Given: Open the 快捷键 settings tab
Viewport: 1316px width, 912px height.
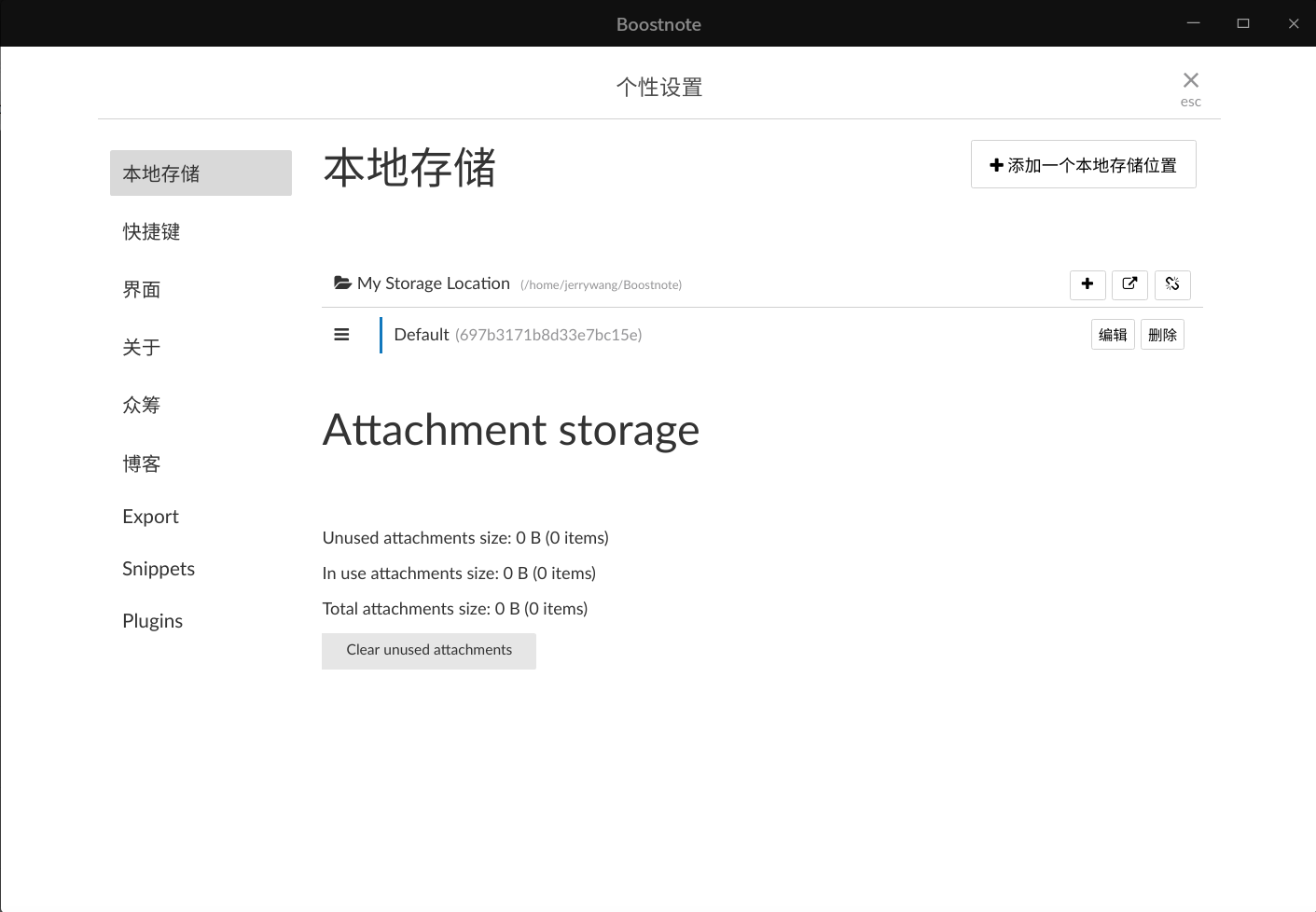Looking at the screenshot, I should pyautogui.click(x=152, y=231).
